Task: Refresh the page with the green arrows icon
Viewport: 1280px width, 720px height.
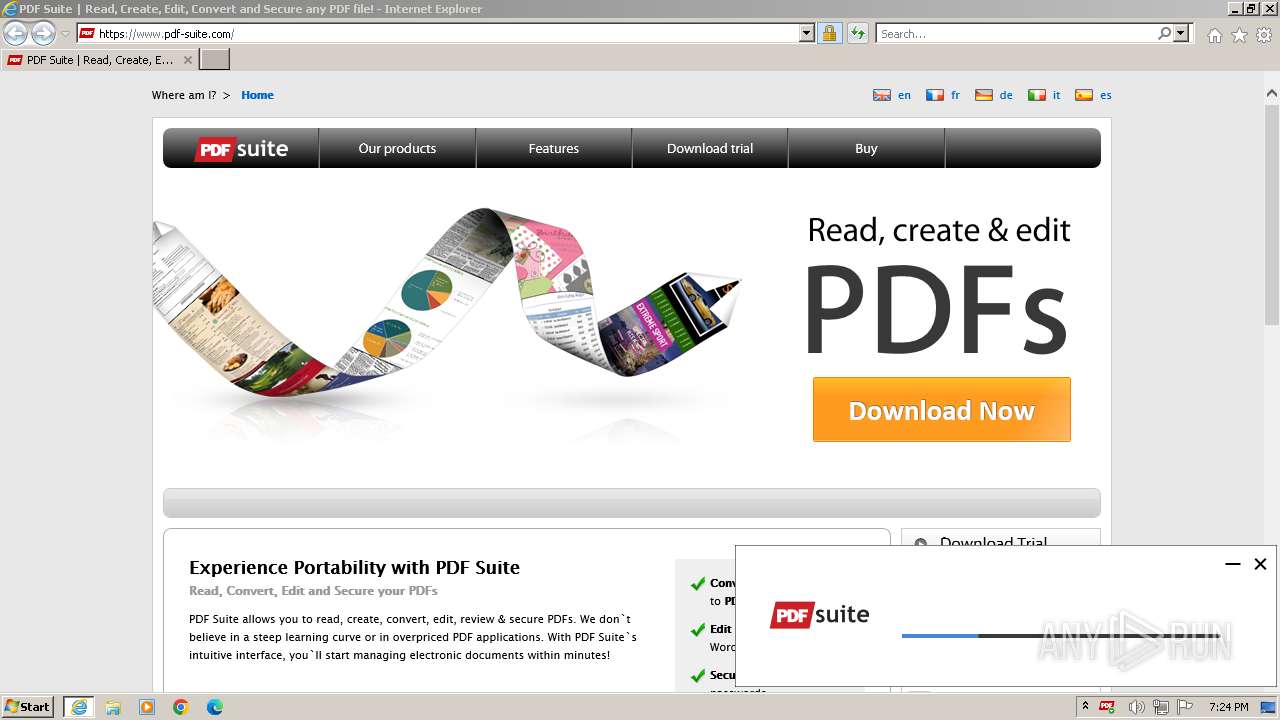Action: 857,34
